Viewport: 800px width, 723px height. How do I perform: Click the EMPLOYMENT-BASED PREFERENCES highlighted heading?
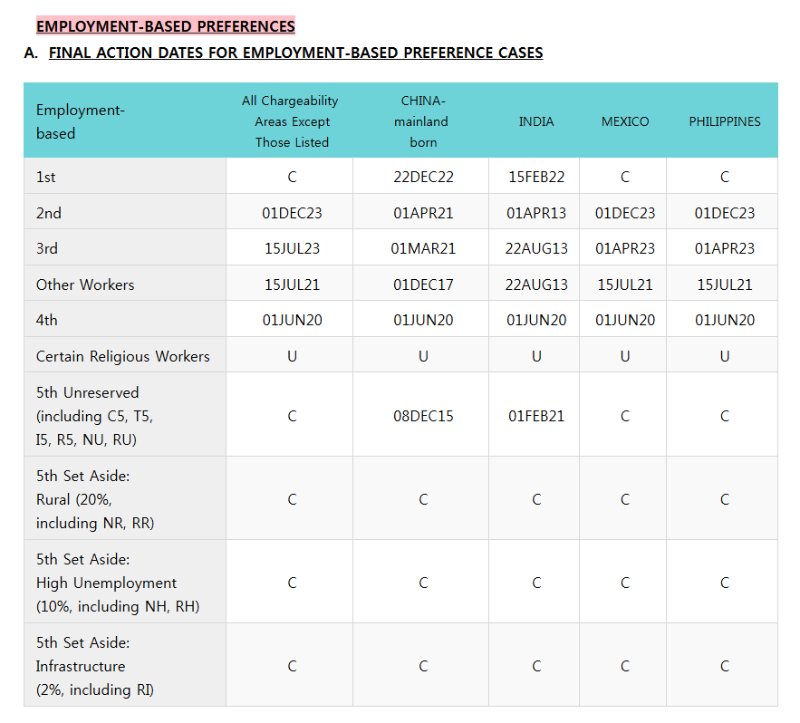(x=165, y=26)
